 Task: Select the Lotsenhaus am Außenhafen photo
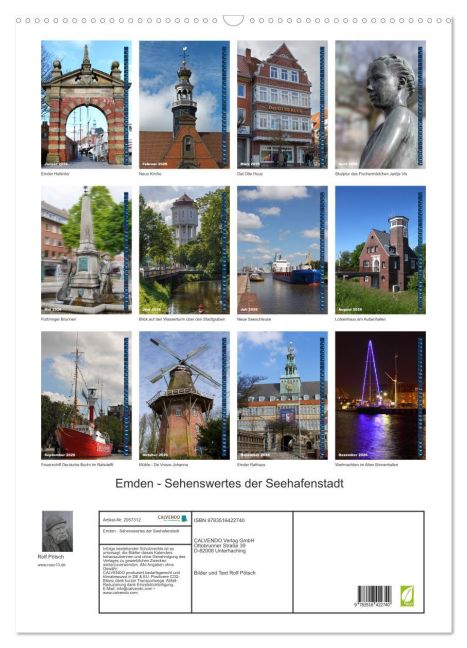(x=380, y=250)
